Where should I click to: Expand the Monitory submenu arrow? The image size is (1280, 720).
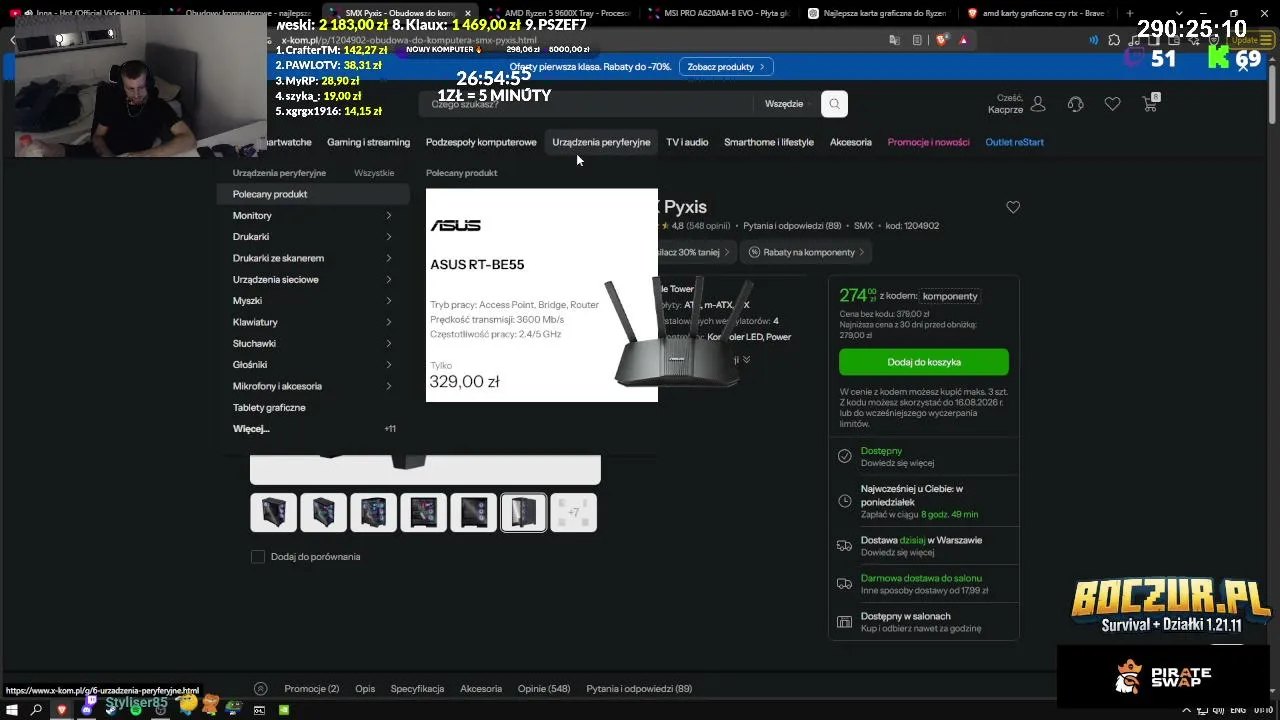point(389,216)
